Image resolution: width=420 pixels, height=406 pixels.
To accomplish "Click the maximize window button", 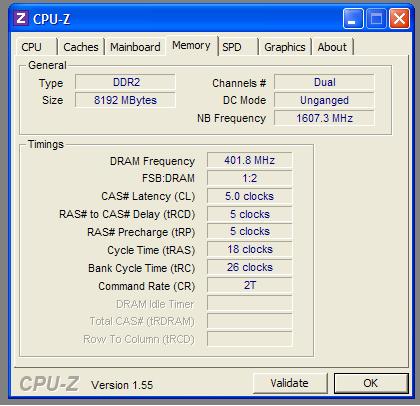I will pos(376,18).
